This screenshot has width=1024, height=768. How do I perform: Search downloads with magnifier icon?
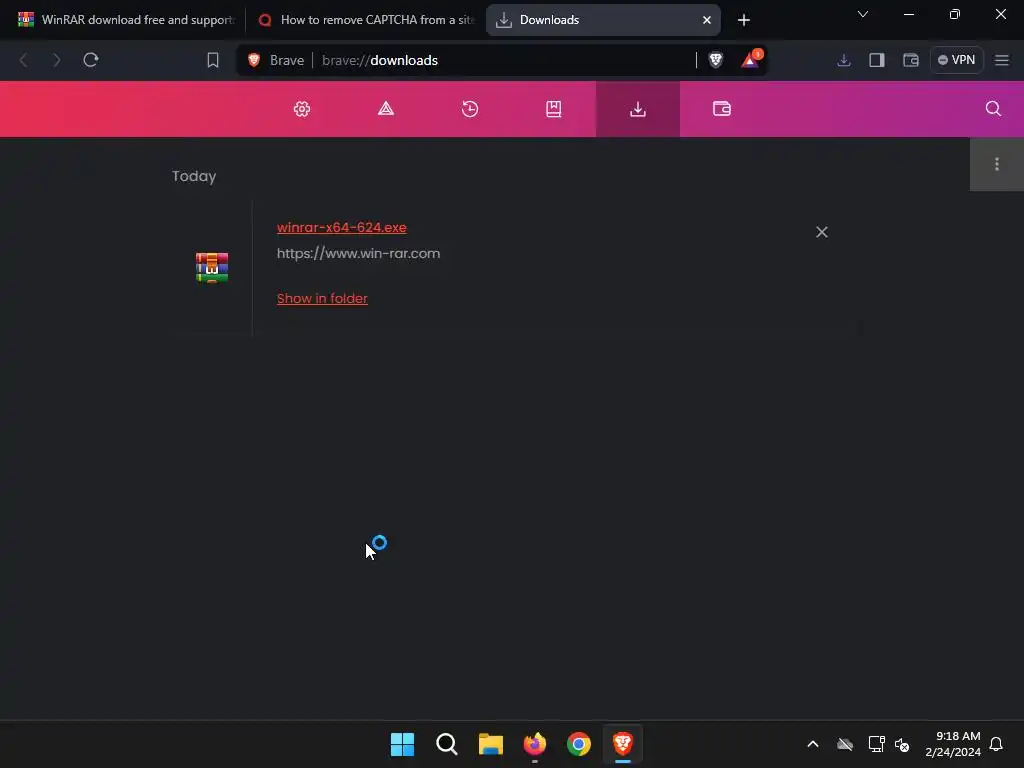(x=993, y=109)
